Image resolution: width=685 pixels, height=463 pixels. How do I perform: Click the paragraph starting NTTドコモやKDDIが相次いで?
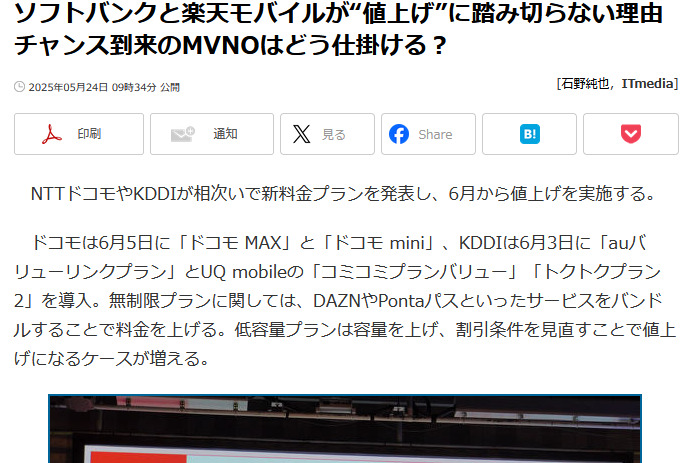(344, 193)
